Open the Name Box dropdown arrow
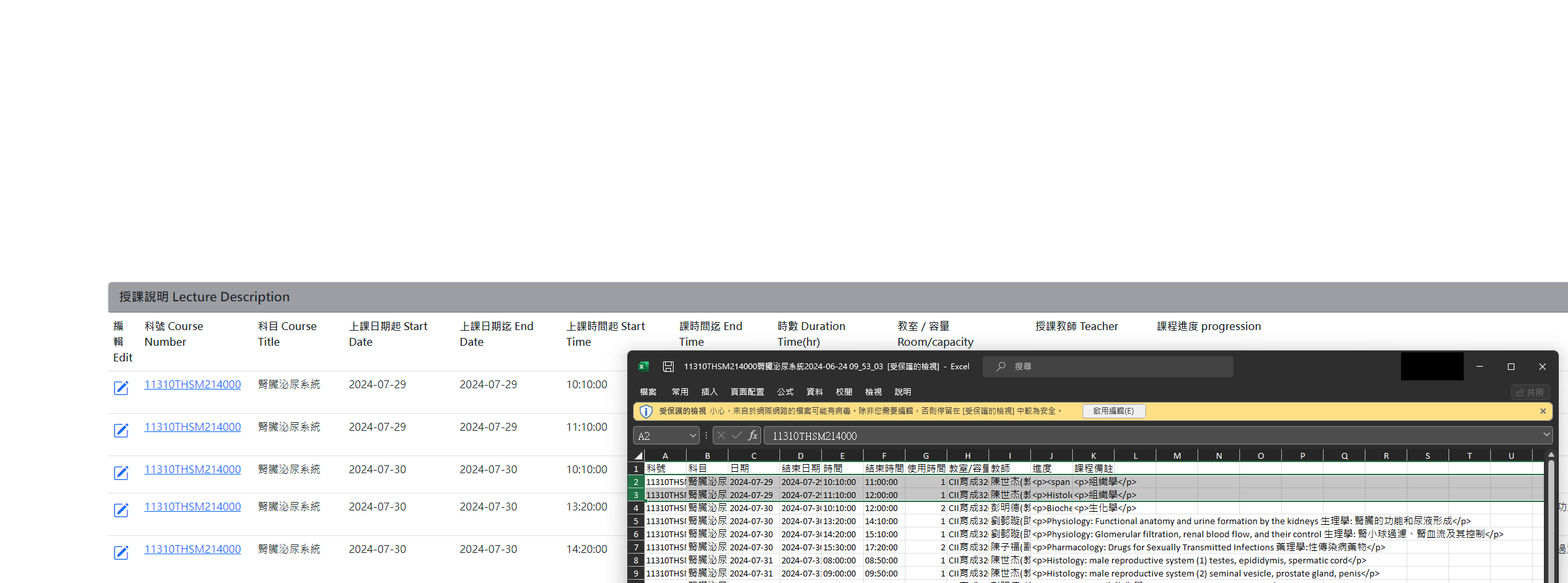Viewport: 1568px width, 583px height. pos(693,436)
